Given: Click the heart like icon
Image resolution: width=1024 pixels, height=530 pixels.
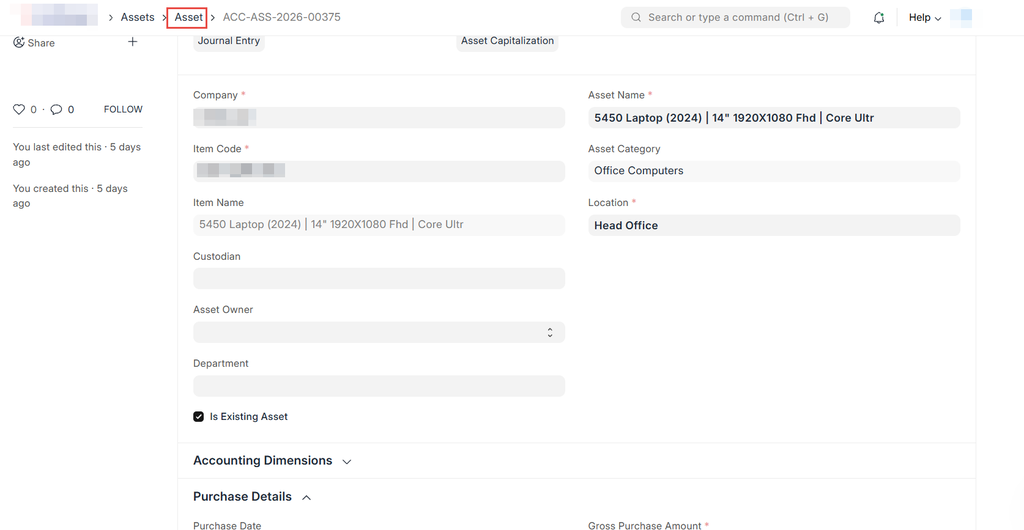Looking at the screenshot, I should click(x=18, y=109).
